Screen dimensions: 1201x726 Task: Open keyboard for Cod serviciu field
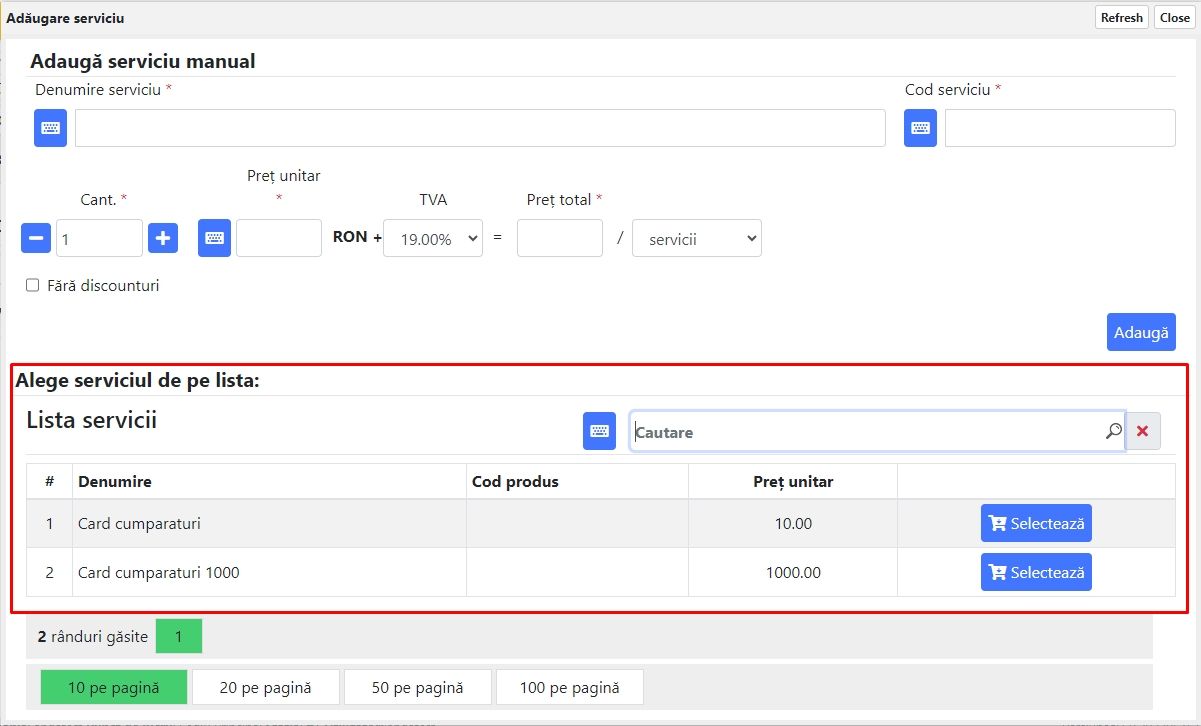pos(920,128)
